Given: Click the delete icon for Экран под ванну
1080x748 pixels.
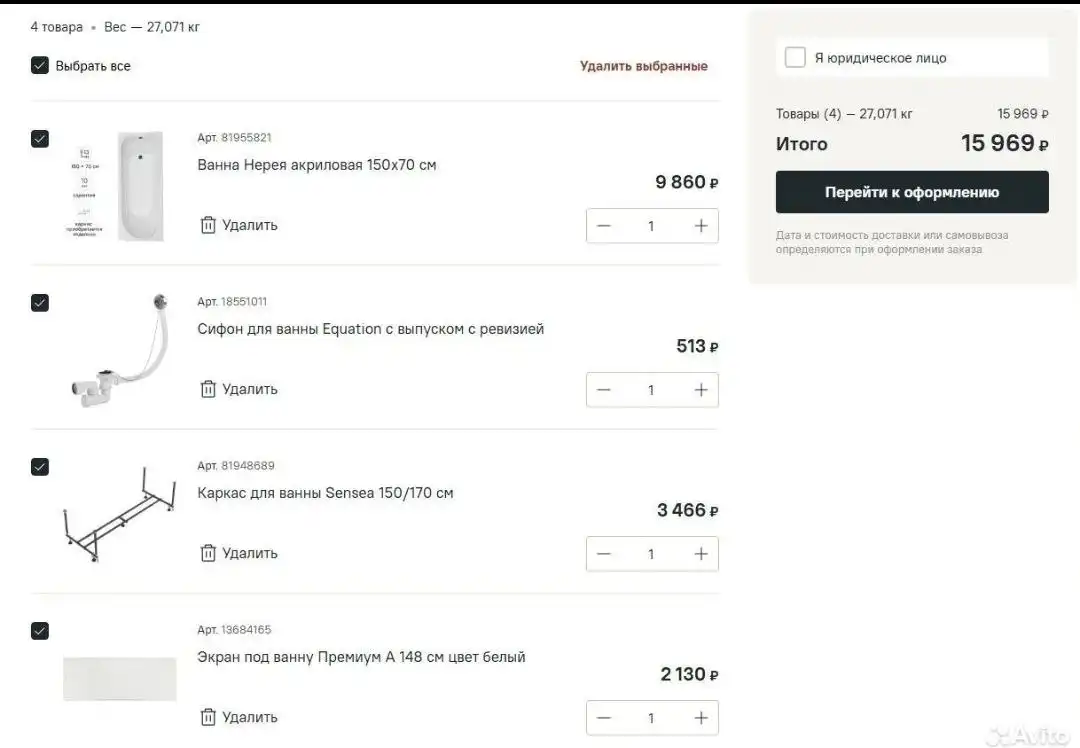Looking at the screenshot, I should [x=208, y=717].
